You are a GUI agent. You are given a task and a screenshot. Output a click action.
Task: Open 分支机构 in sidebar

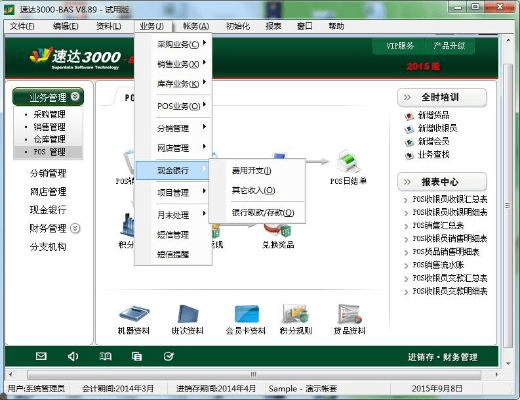48,247
